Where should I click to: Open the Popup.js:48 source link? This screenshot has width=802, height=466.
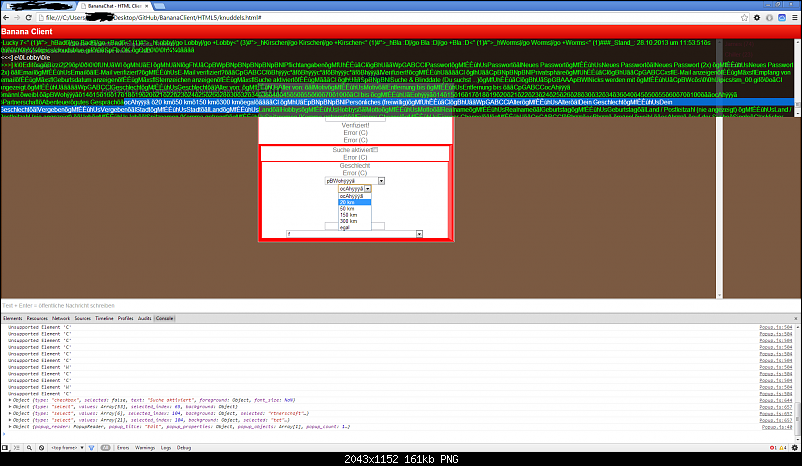coord(777,427)
